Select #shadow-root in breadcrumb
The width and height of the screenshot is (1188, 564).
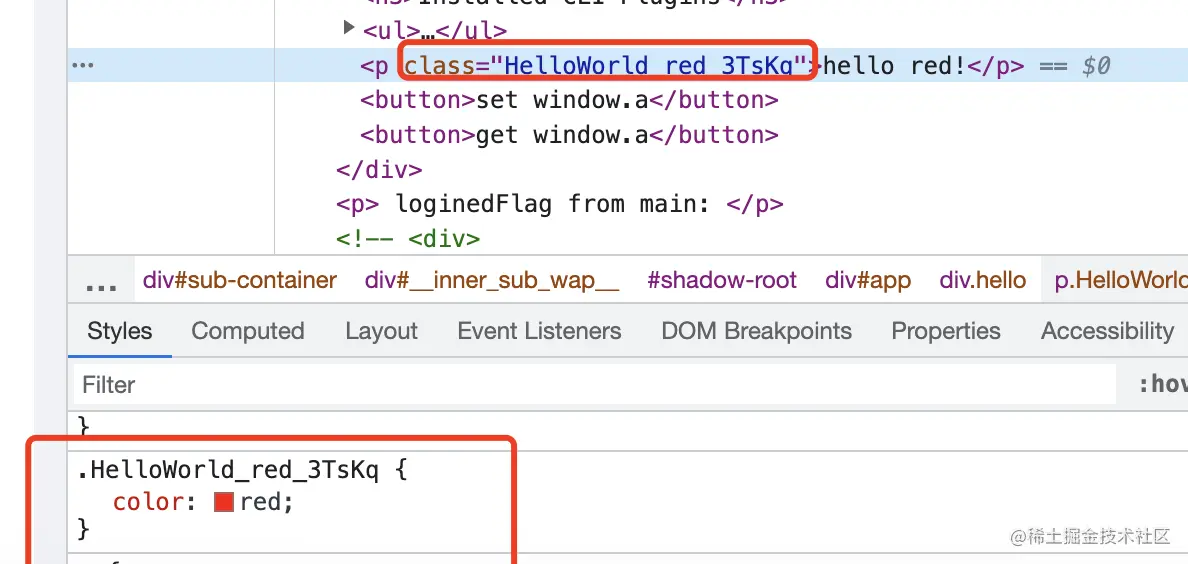(722, 280)
